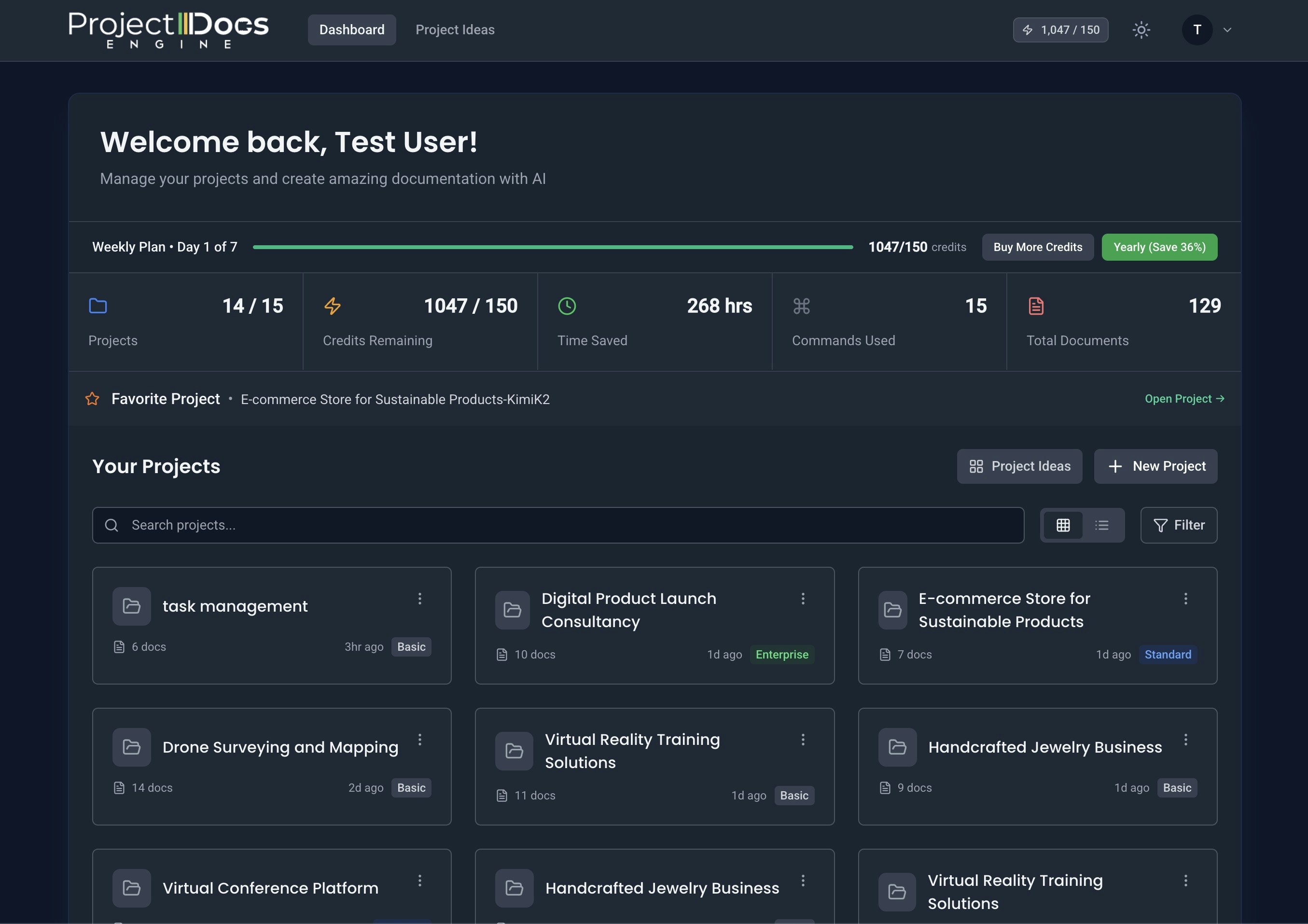Select Yearly (Save 36%) plan button
The height and width of the screenshot is (924, 1308).
(1159, 247)
